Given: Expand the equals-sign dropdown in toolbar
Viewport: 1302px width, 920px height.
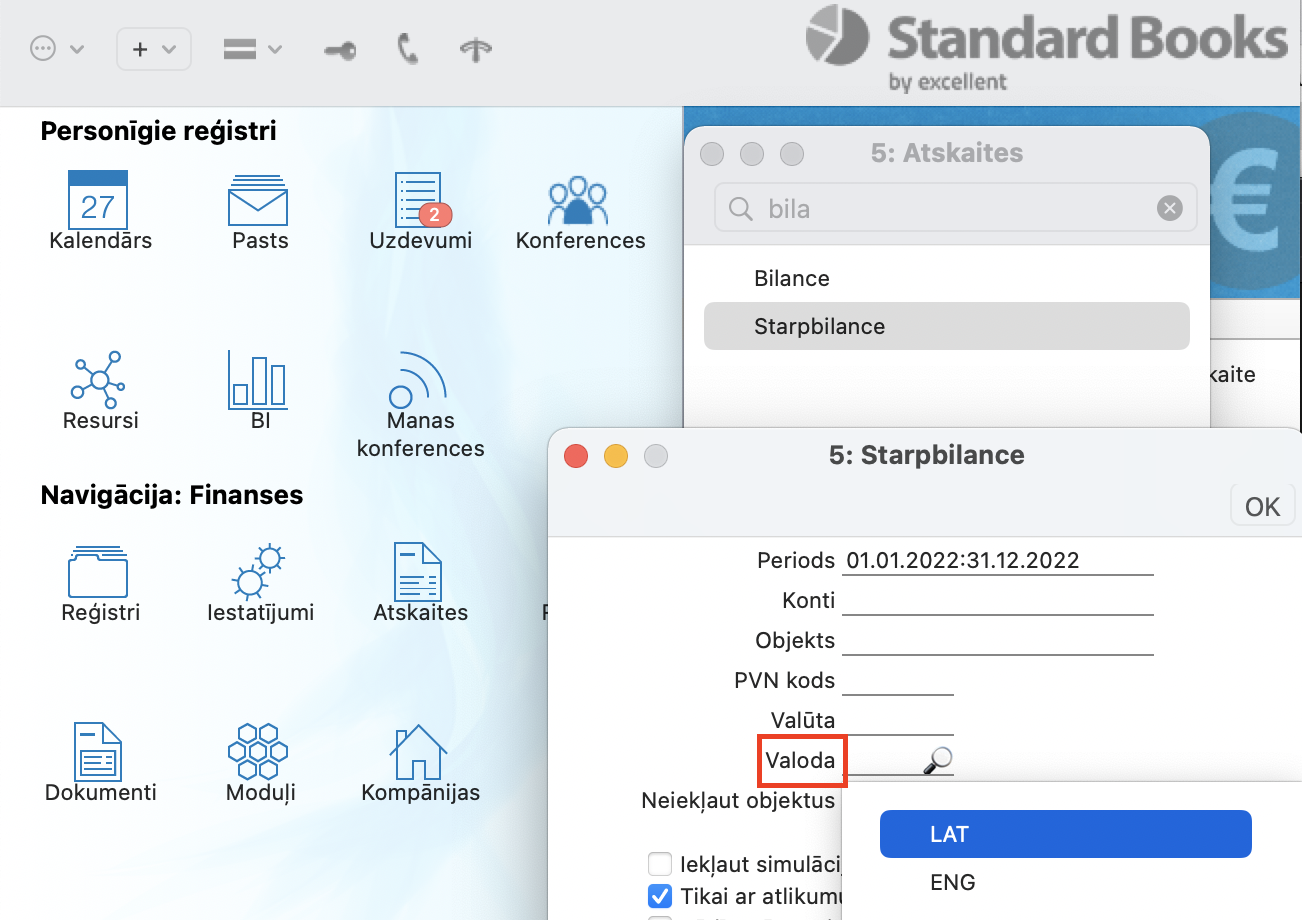Looking at the screenshot, I should pyautogui.click(x=252, y=49).
